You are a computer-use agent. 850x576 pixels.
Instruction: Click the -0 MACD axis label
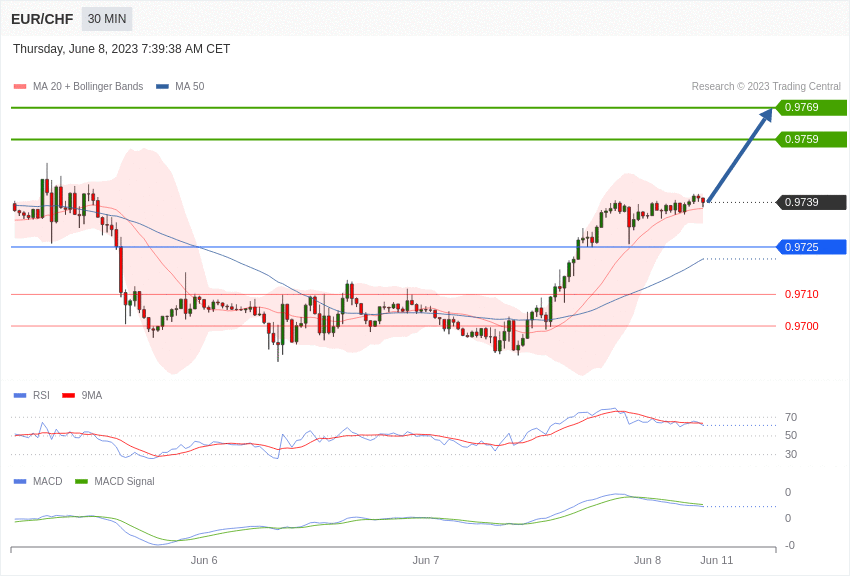coord(790,545)
